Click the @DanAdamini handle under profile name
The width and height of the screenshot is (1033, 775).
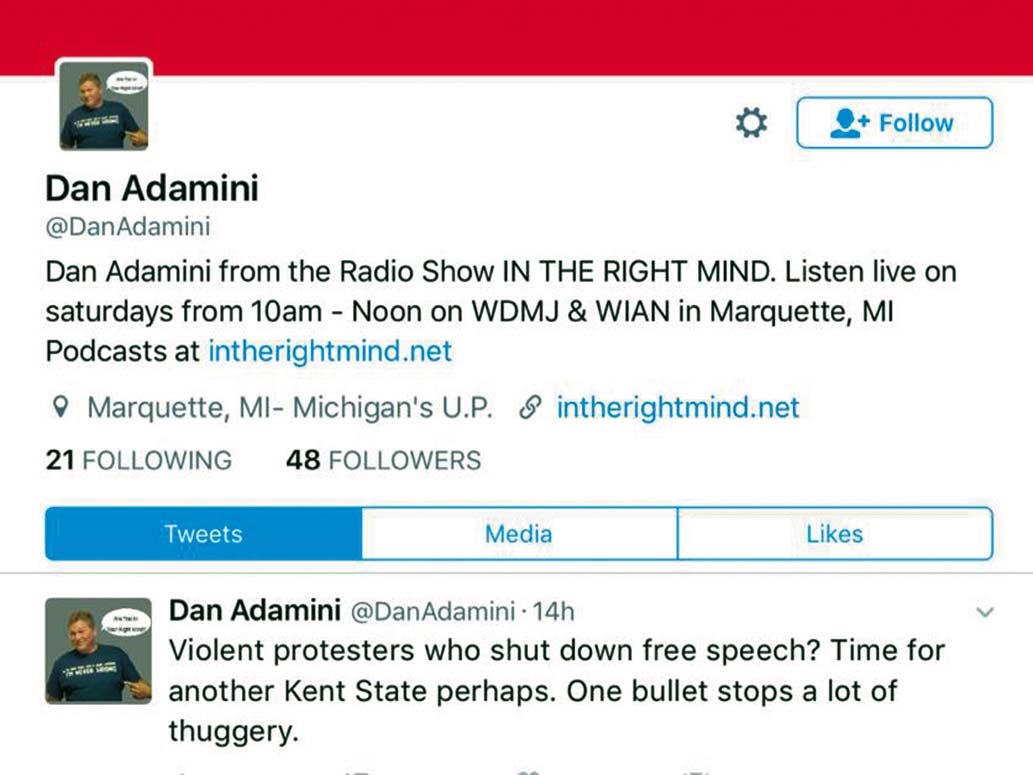[128, 227]
